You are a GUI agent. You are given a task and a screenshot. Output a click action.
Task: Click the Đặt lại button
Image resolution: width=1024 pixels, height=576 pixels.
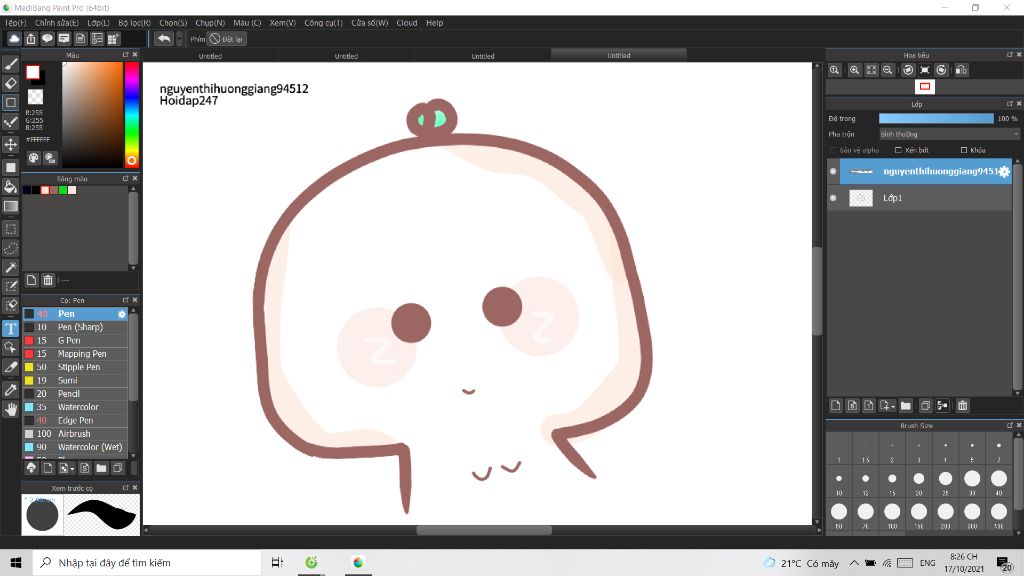[227, 39]
